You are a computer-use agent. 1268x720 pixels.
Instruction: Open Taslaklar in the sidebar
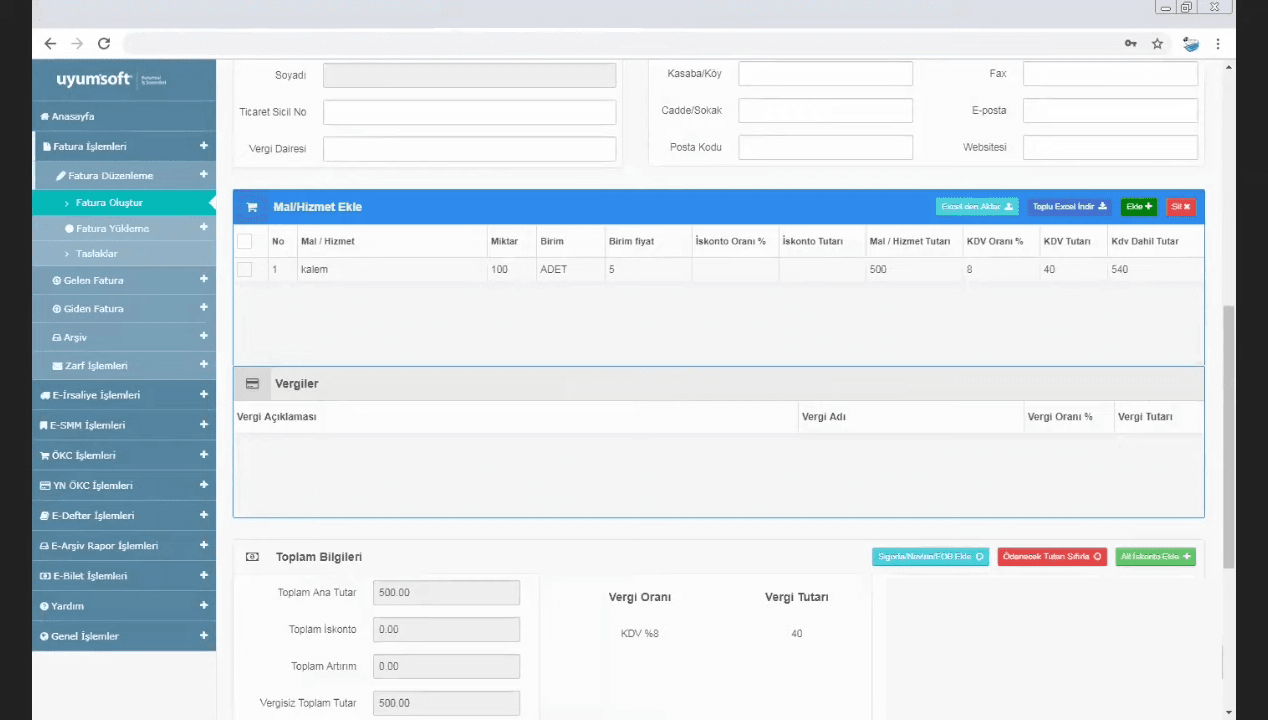(x=124, y=254)
